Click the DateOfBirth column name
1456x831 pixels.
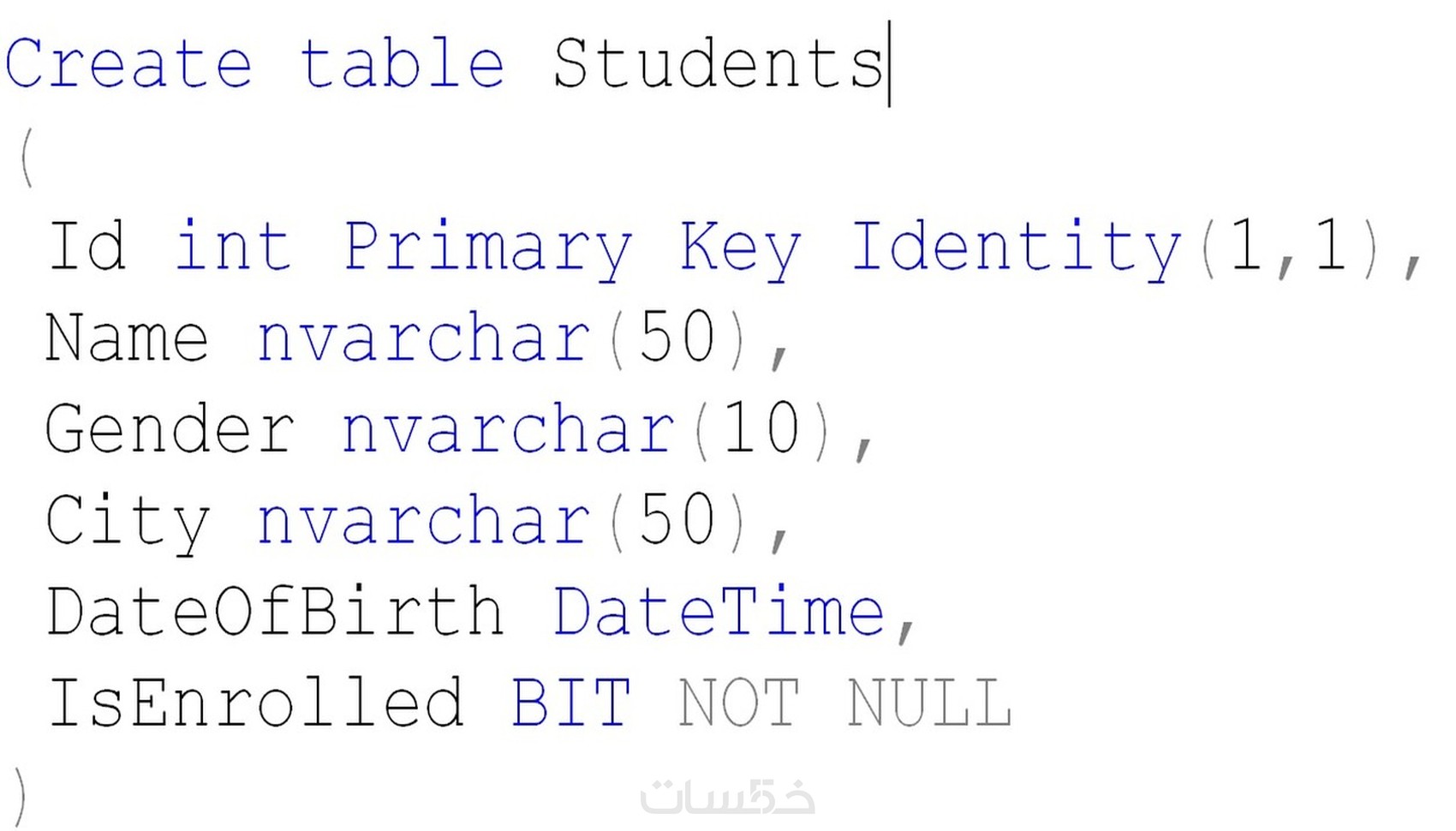tap(275, 612)
